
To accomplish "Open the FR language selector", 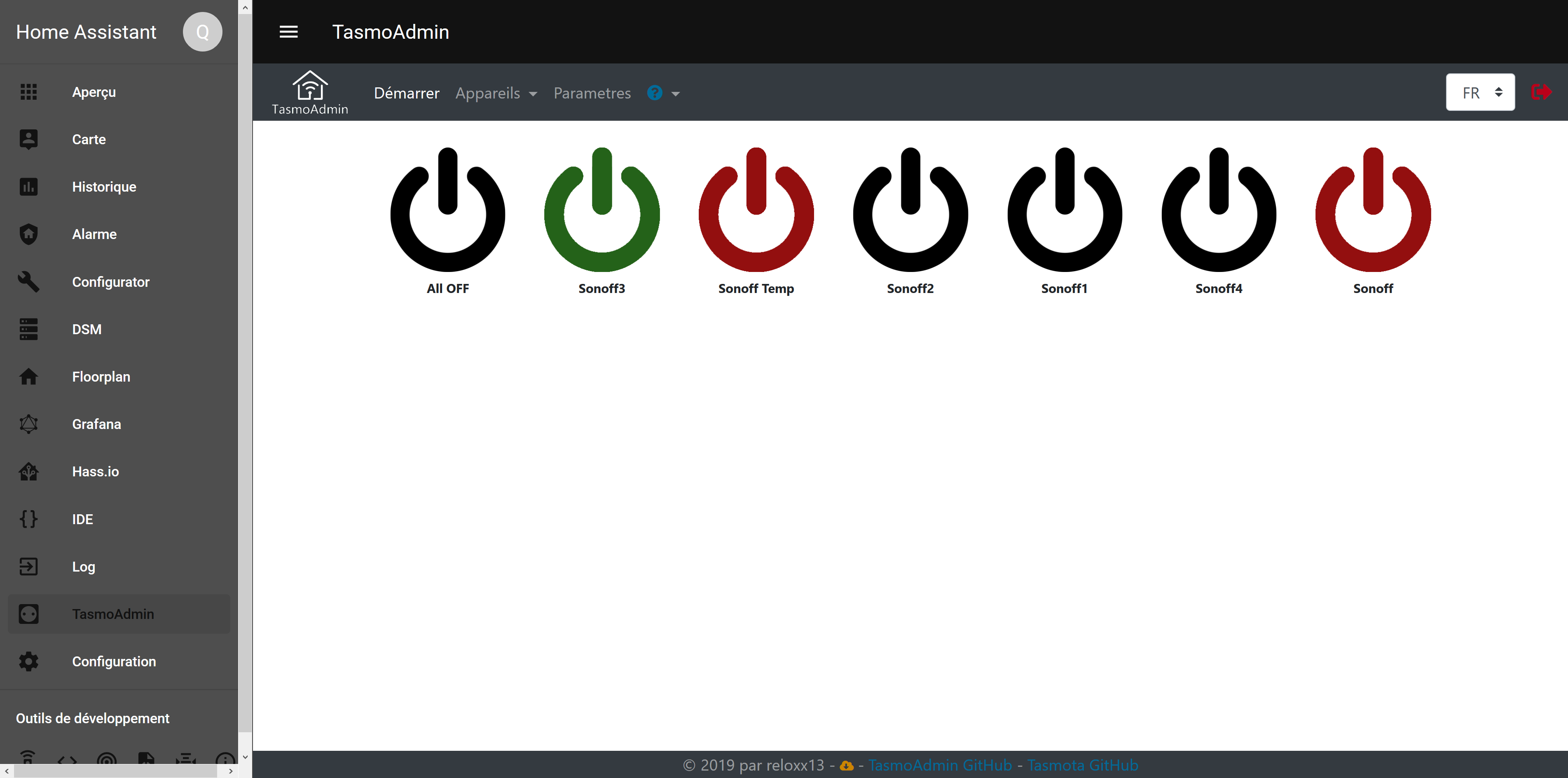I will coord(1480,93).
